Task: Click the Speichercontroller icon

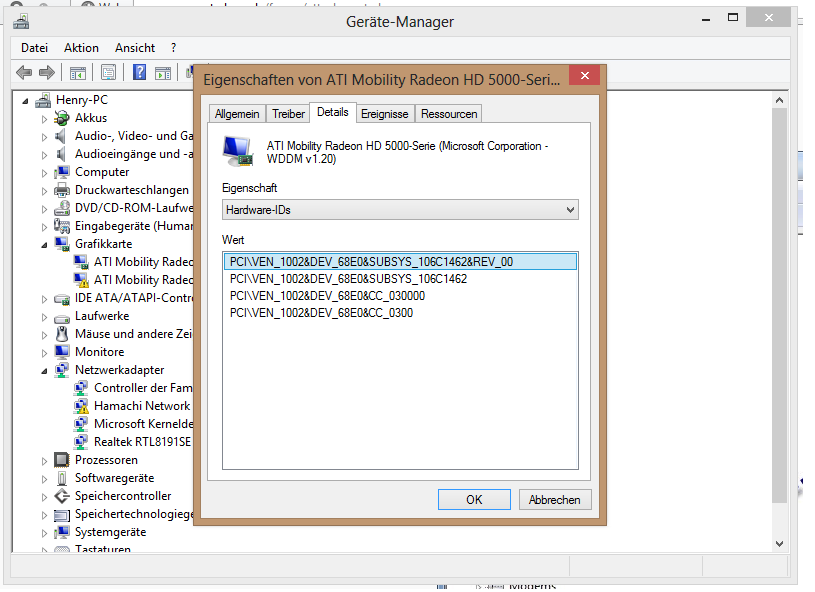Action: (x=62, y=496)
